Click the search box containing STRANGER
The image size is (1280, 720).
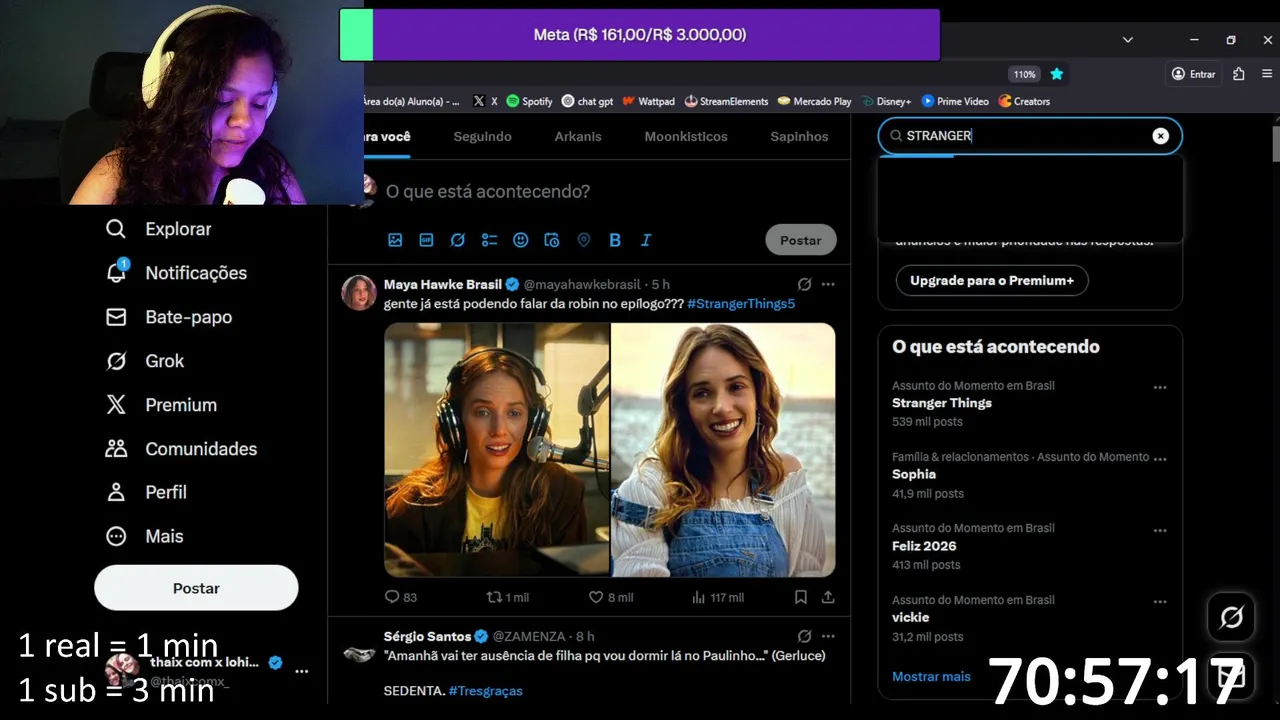[x=1030, y=136]
